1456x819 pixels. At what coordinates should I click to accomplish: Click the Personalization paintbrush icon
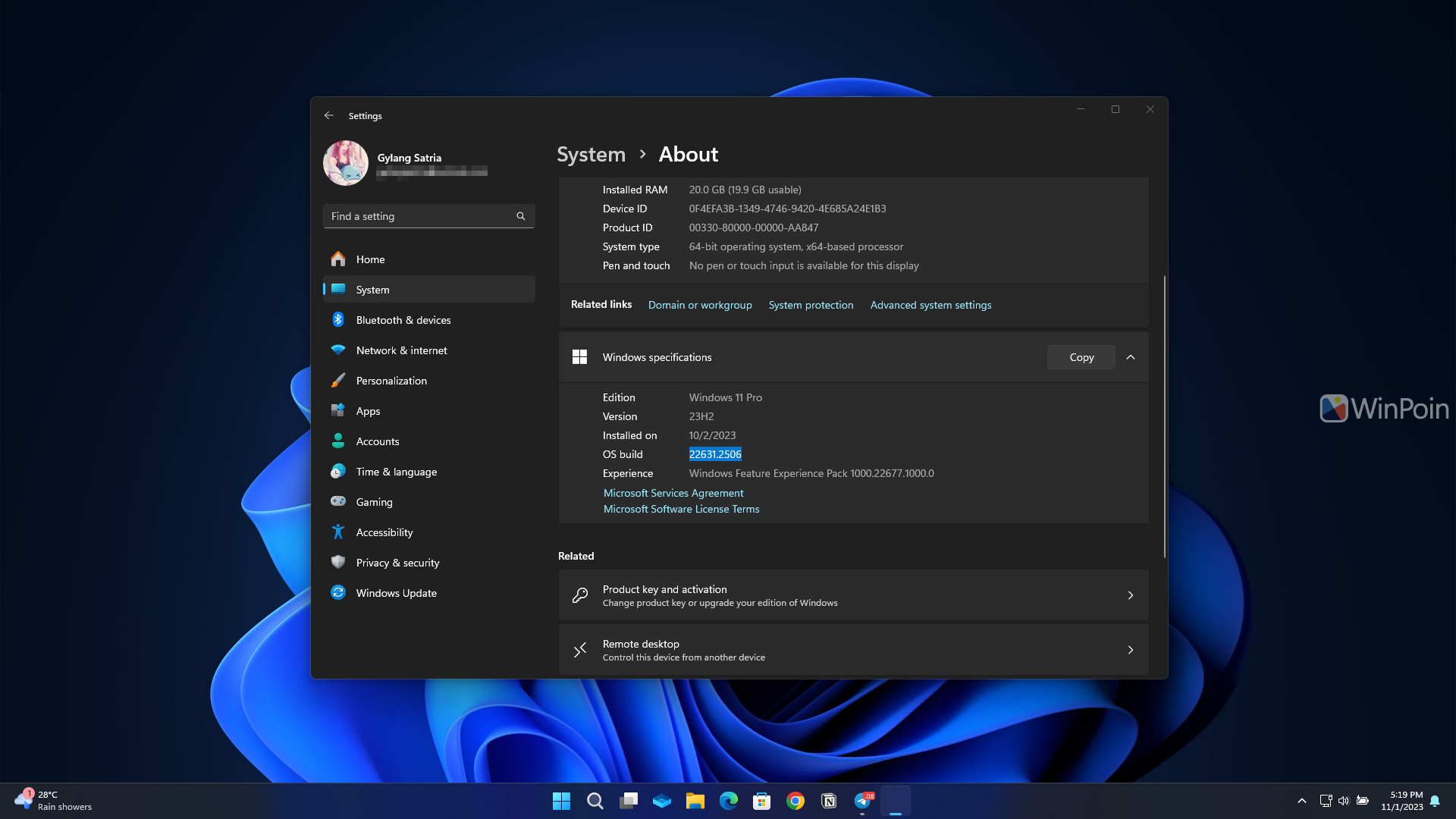338,381
